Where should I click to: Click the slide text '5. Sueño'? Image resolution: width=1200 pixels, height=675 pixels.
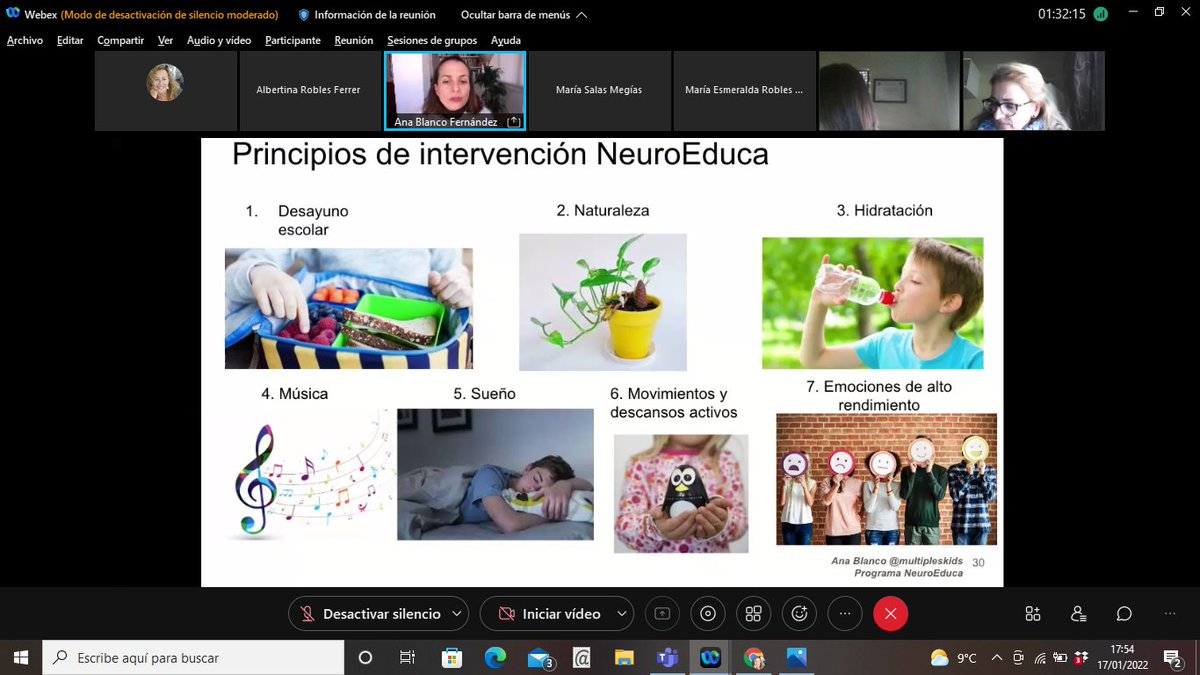coord(485,394)
